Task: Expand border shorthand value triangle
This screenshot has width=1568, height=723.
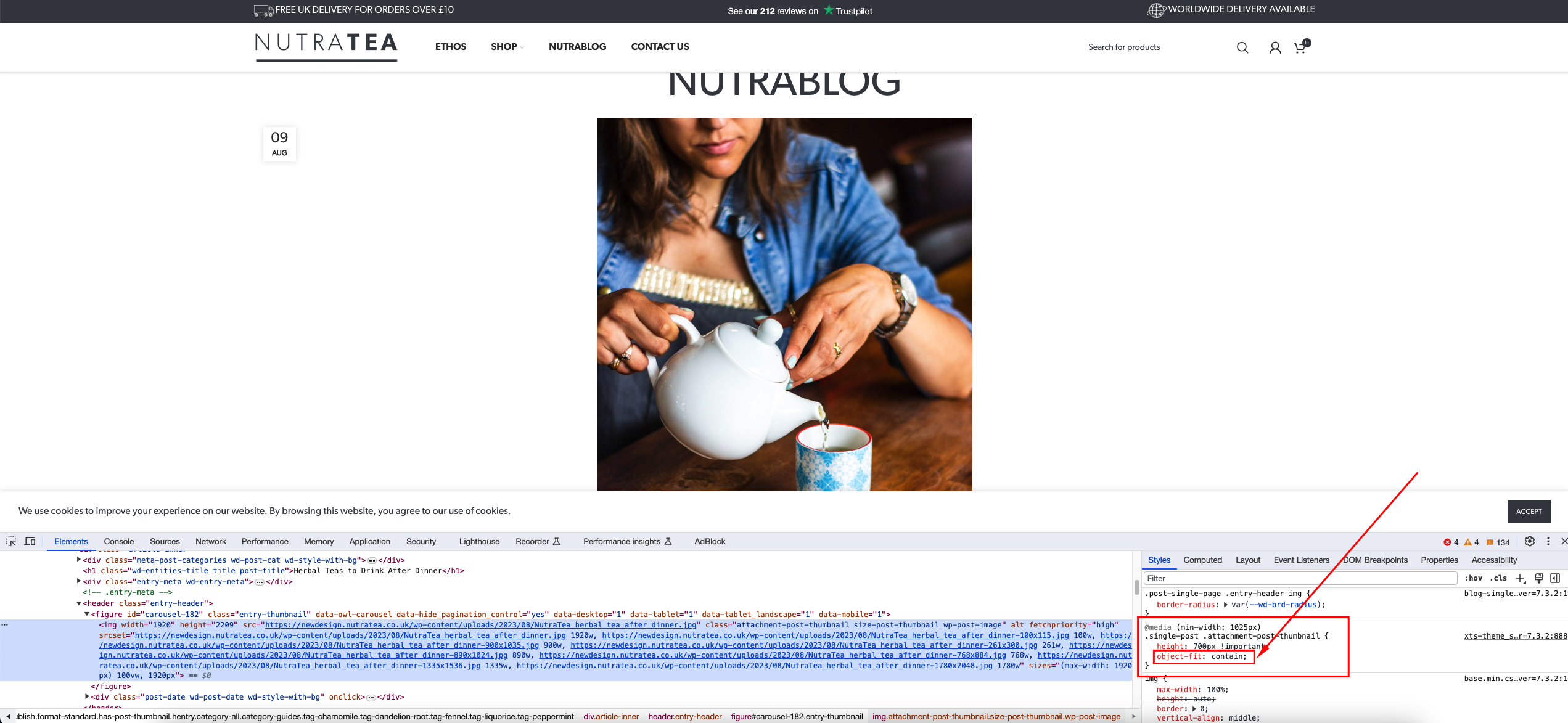Action: coord(1194,709)
